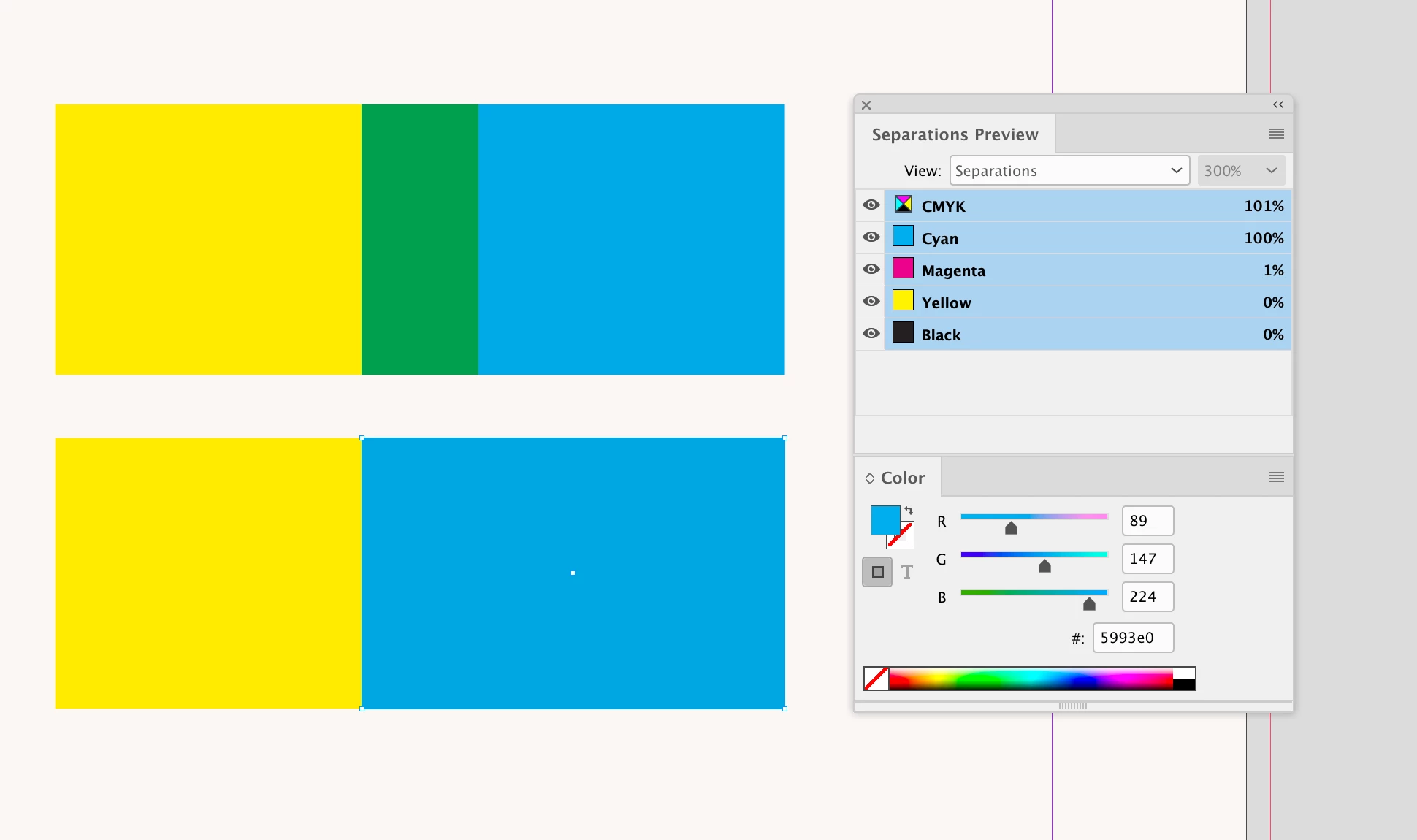Toggle visibility of the Magenta plate
Image resolution: width=1417 pixels, height=840 pixels.
pos(871,270)
